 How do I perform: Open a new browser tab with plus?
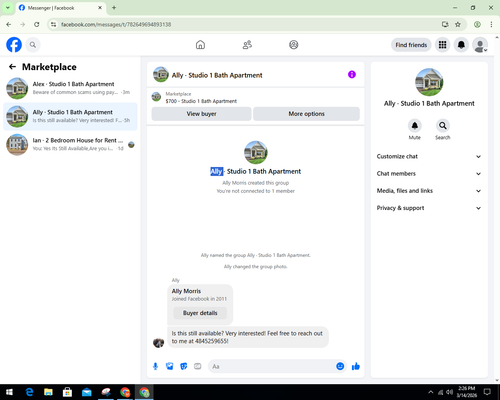114,8
